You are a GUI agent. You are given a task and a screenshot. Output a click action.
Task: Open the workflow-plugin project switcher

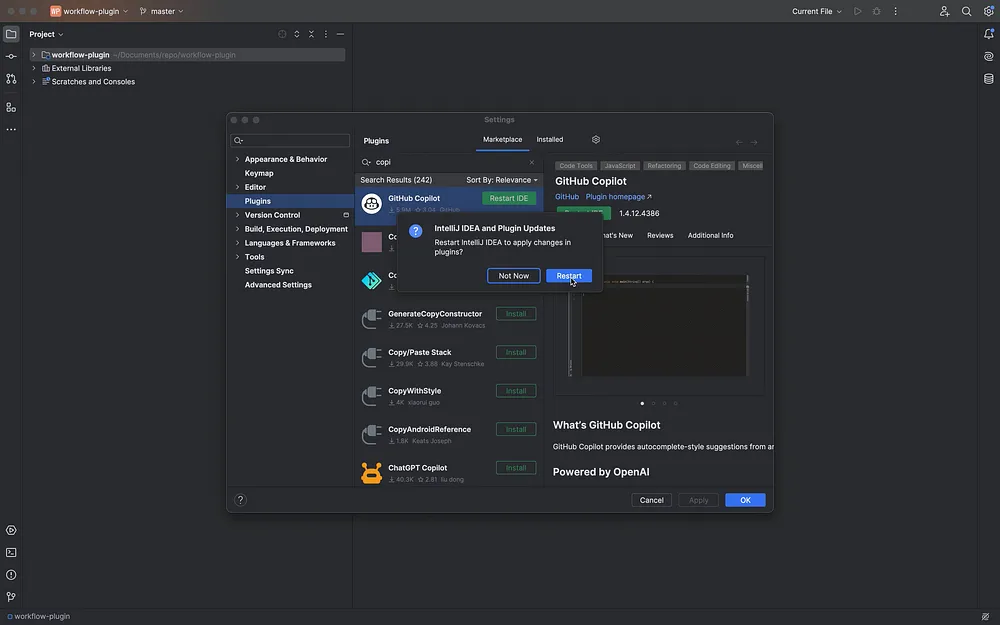(x=89, y=11)
